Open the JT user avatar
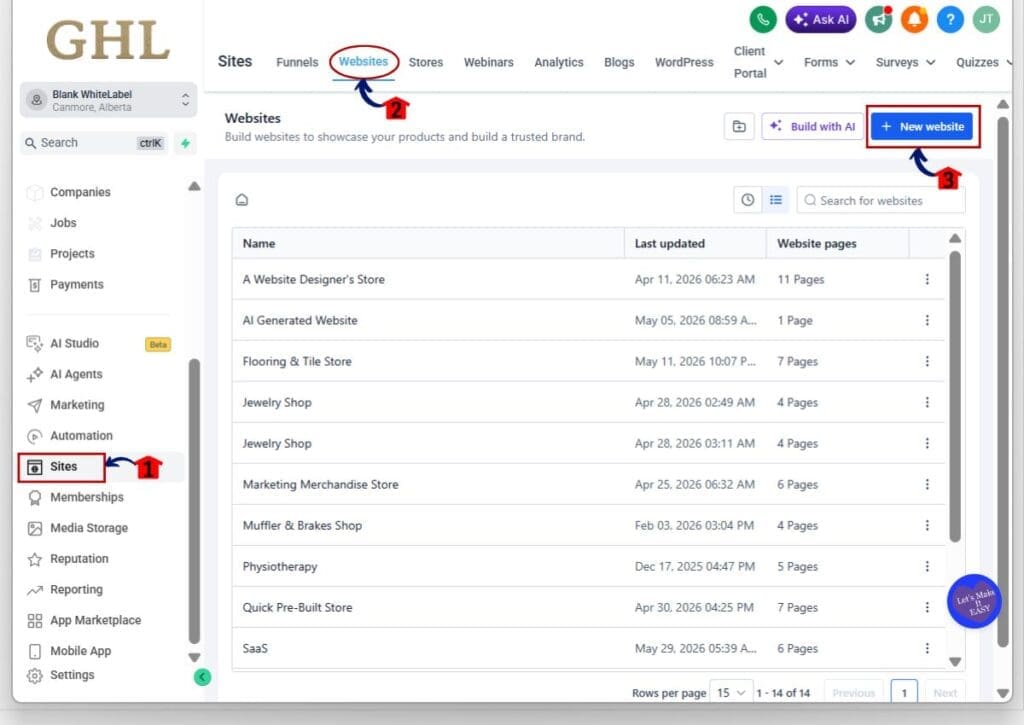The image size is (1024, 725). click(986, 19)
